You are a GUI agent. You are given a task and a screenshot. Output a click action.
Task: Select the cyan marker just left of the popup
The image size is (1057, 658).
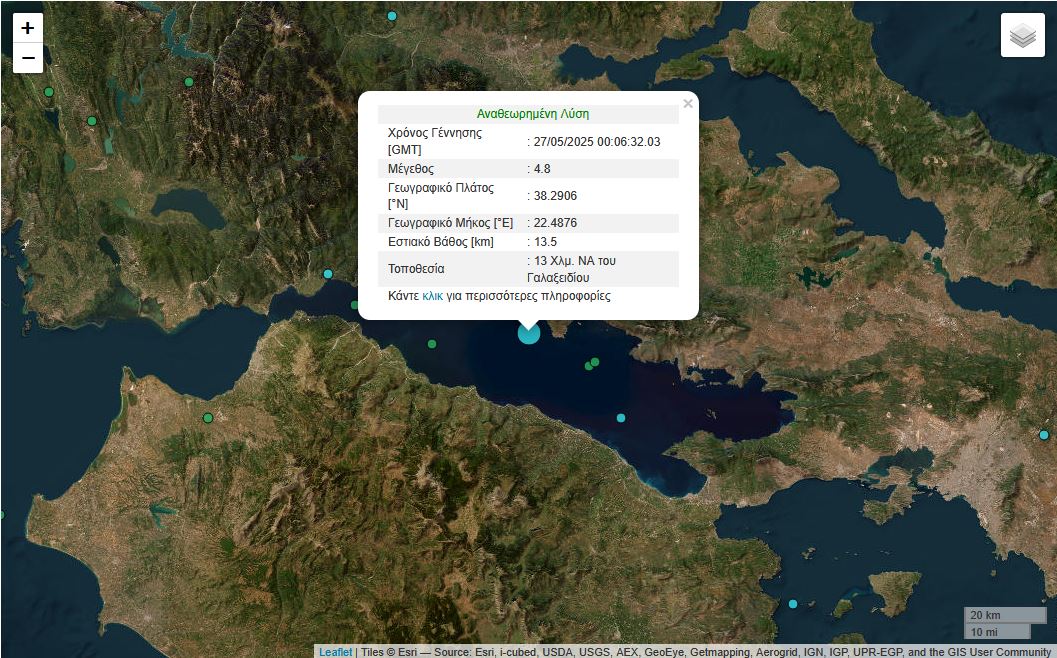328,274
